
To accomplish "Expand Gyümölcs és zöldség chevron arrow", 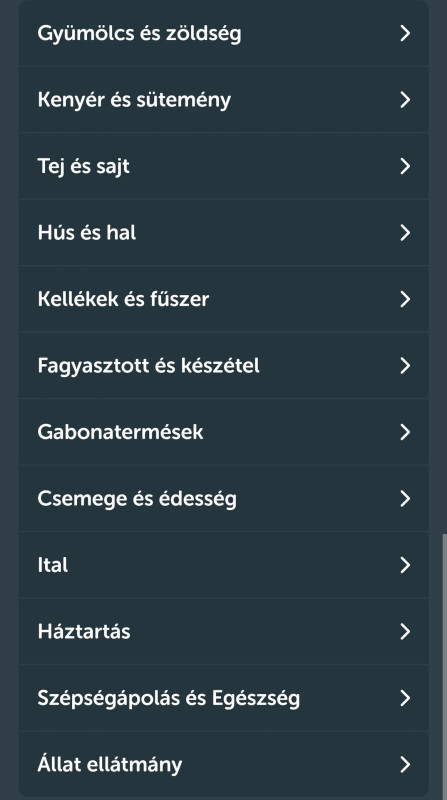I will pyautogui.click(x=405, y=33).
